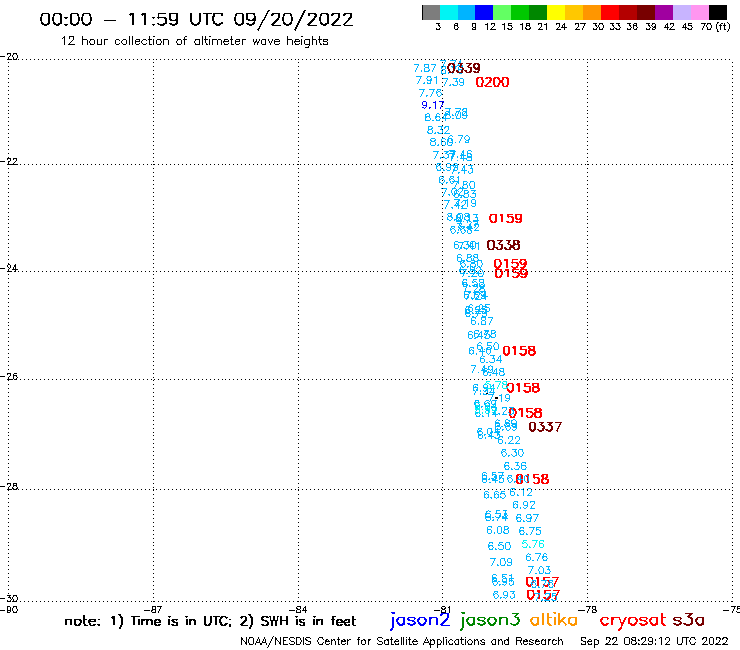
Task: Click the wave height value 7.87
Action: tap(425, 68)
